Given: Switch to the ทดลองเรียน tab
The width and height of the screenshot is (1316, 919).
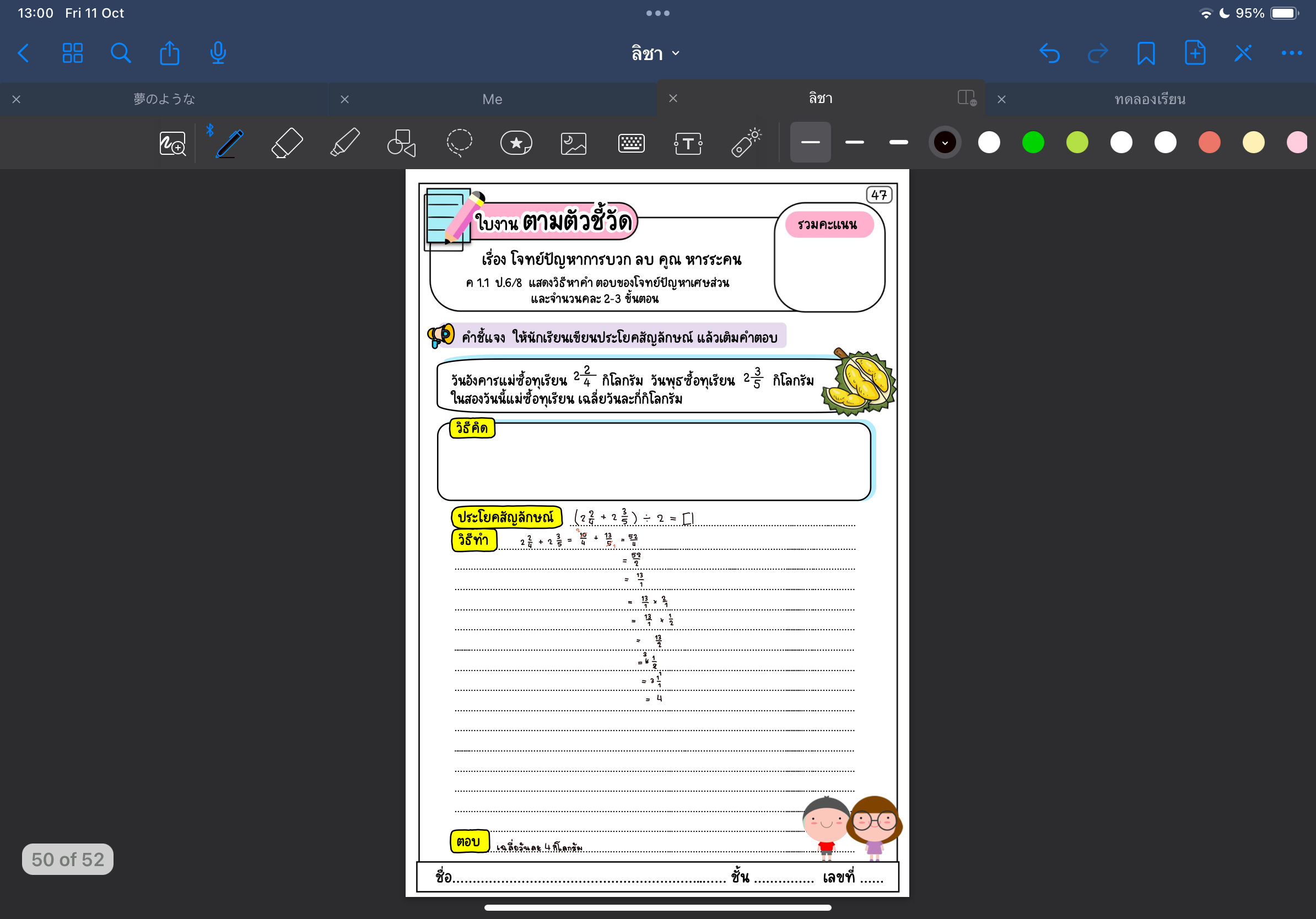Looking at the screenshot, I should (1149, 99).
